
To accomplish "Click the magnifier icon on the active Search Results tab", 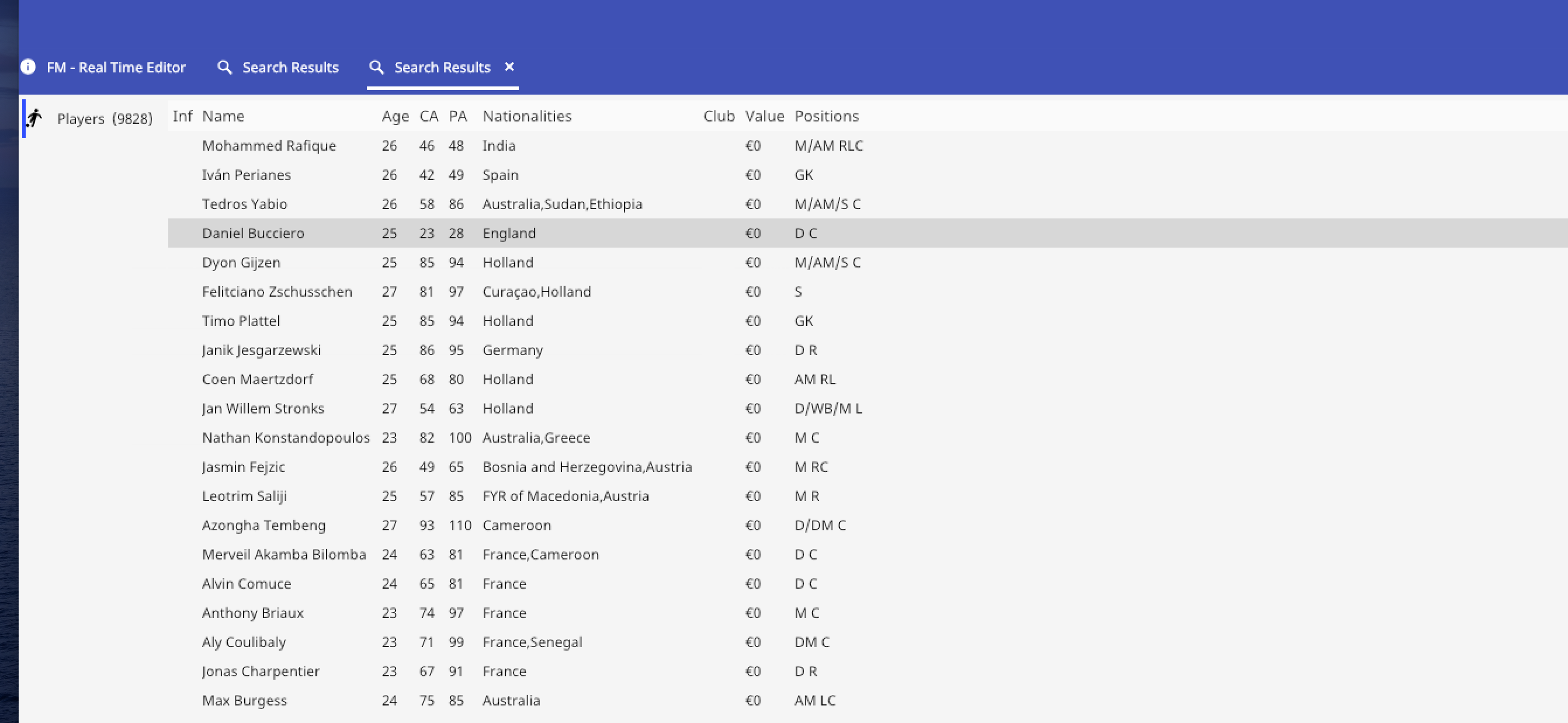I will coord(377,67).
